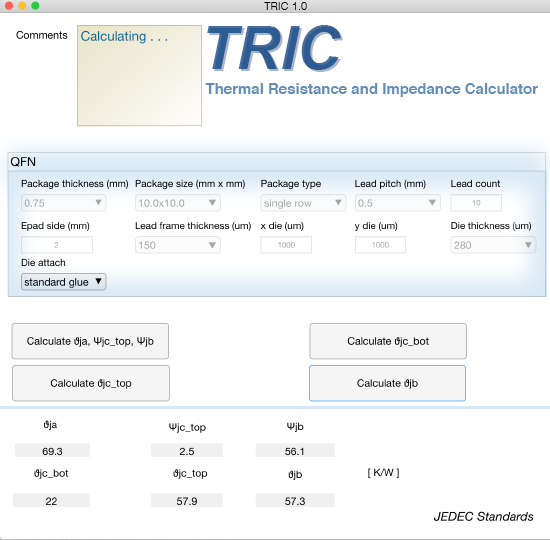Click the TRIC logo
Screen dimensions: 550x540
click(274, 48)
